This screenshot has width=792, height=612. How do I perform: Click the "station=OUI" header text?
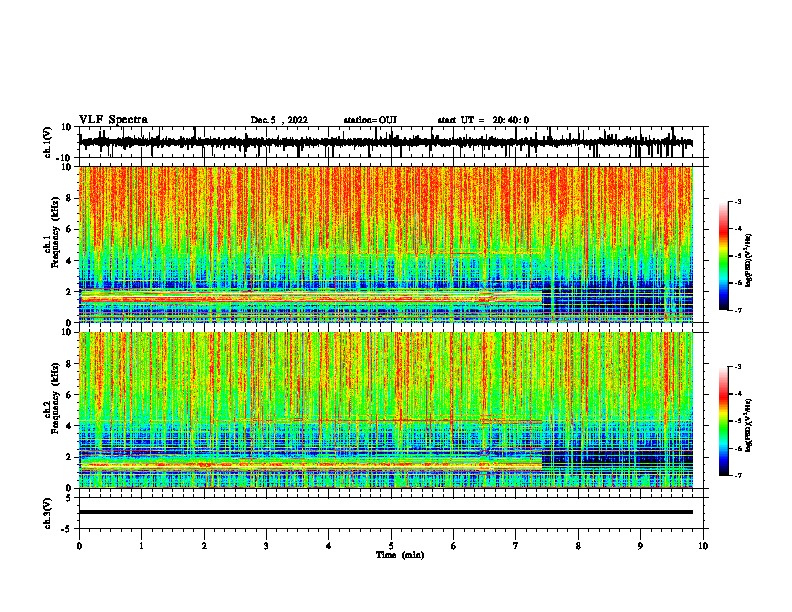pyautogui.click(x=370, y=120)
